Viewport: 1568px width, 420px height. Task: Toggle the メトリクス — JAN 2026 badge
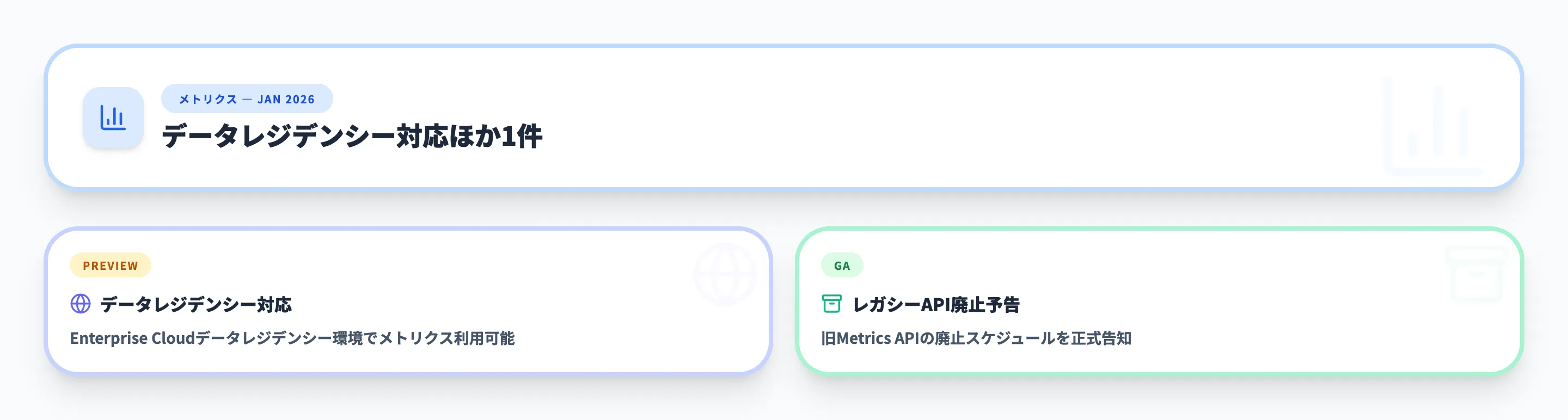pos(246,98)
